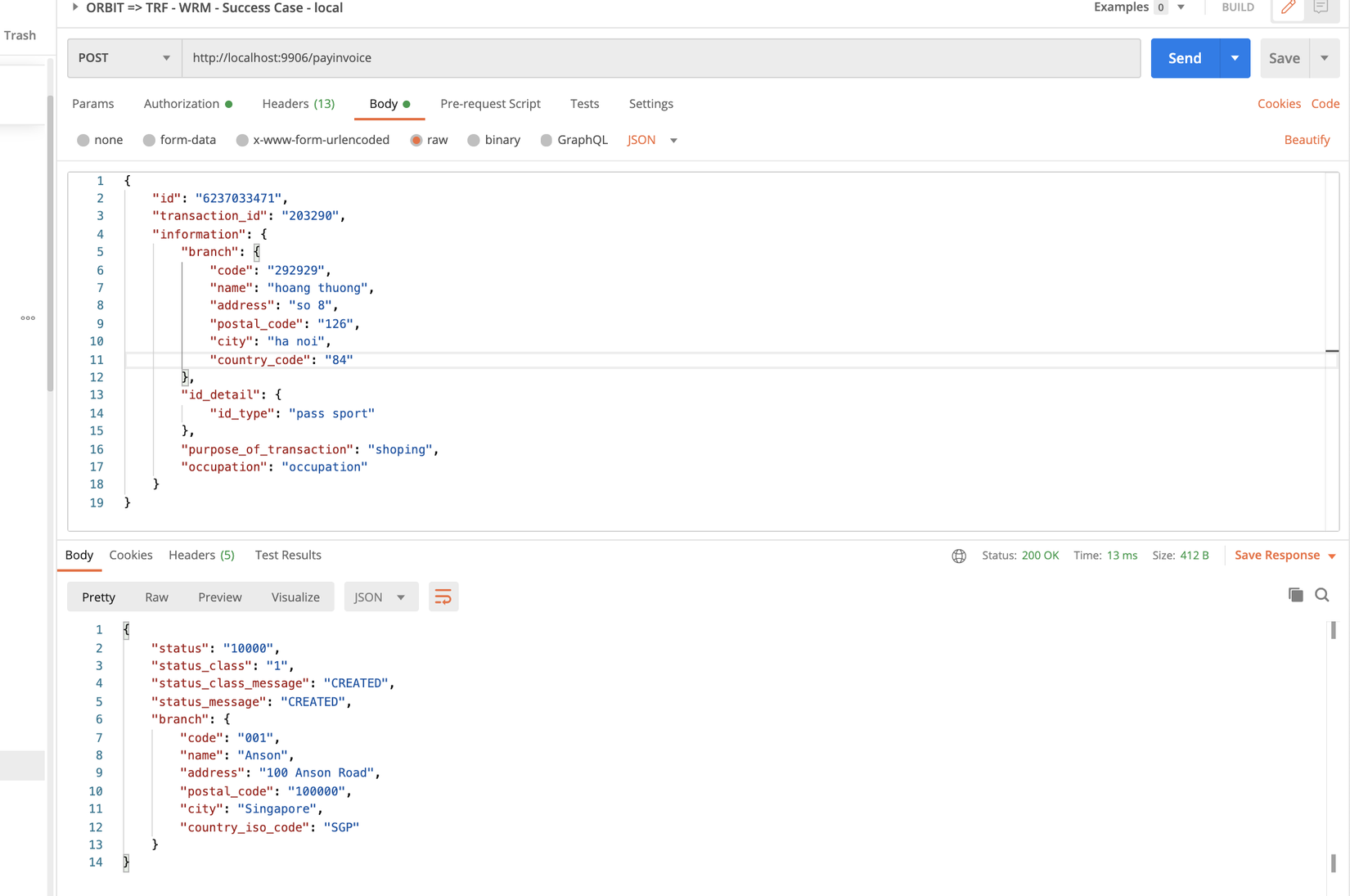Open the comments icon at top right
Image resolution: width=1350 pixels, height=896 pixels.
point(1321,8)
